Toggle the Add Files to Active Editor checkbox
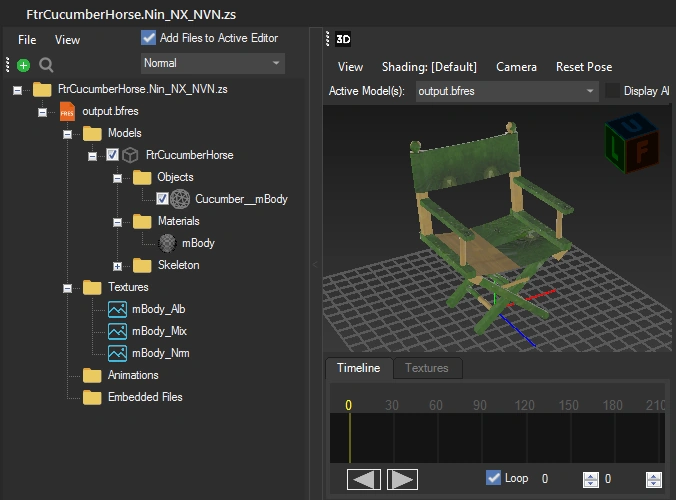676x500 pixels. (x=149, y=38)
